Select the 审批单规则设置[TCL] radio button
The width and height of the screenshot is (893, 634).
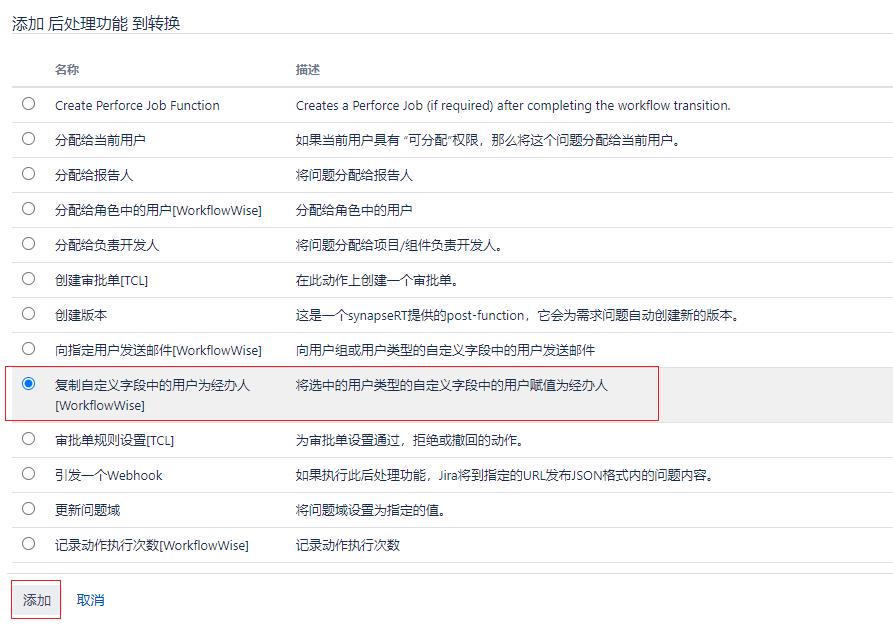click(28, 439)
